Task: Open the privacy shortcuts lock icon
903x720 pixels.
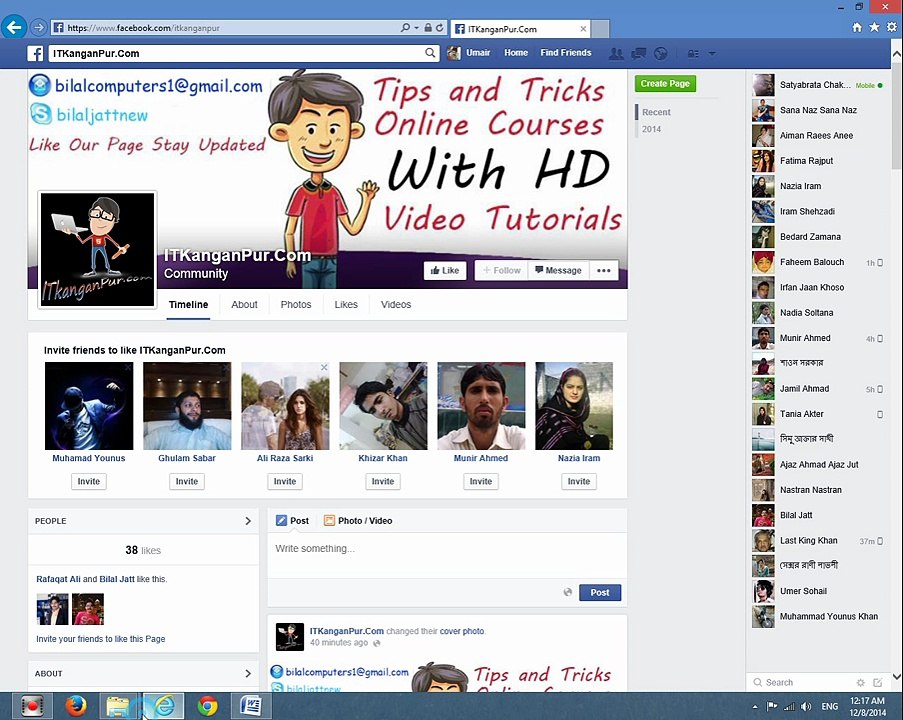Action: (693, 54)
